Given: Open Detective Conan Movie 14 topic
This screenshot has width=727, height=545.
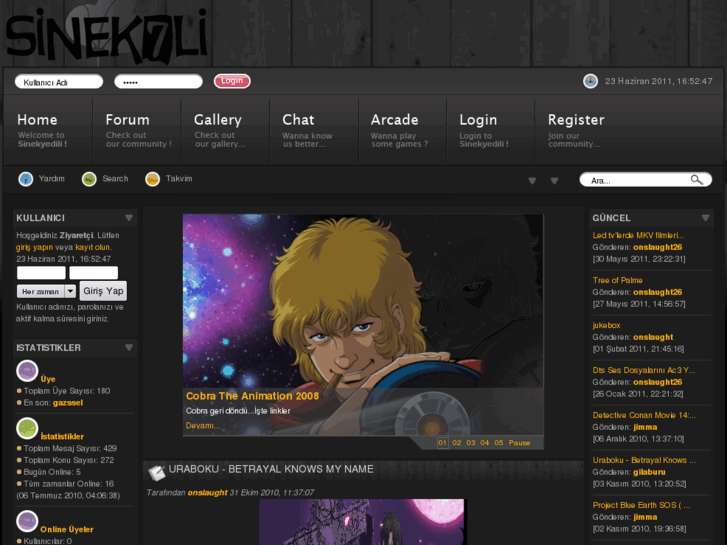Looking at the screenshot, I should [644, 415].
